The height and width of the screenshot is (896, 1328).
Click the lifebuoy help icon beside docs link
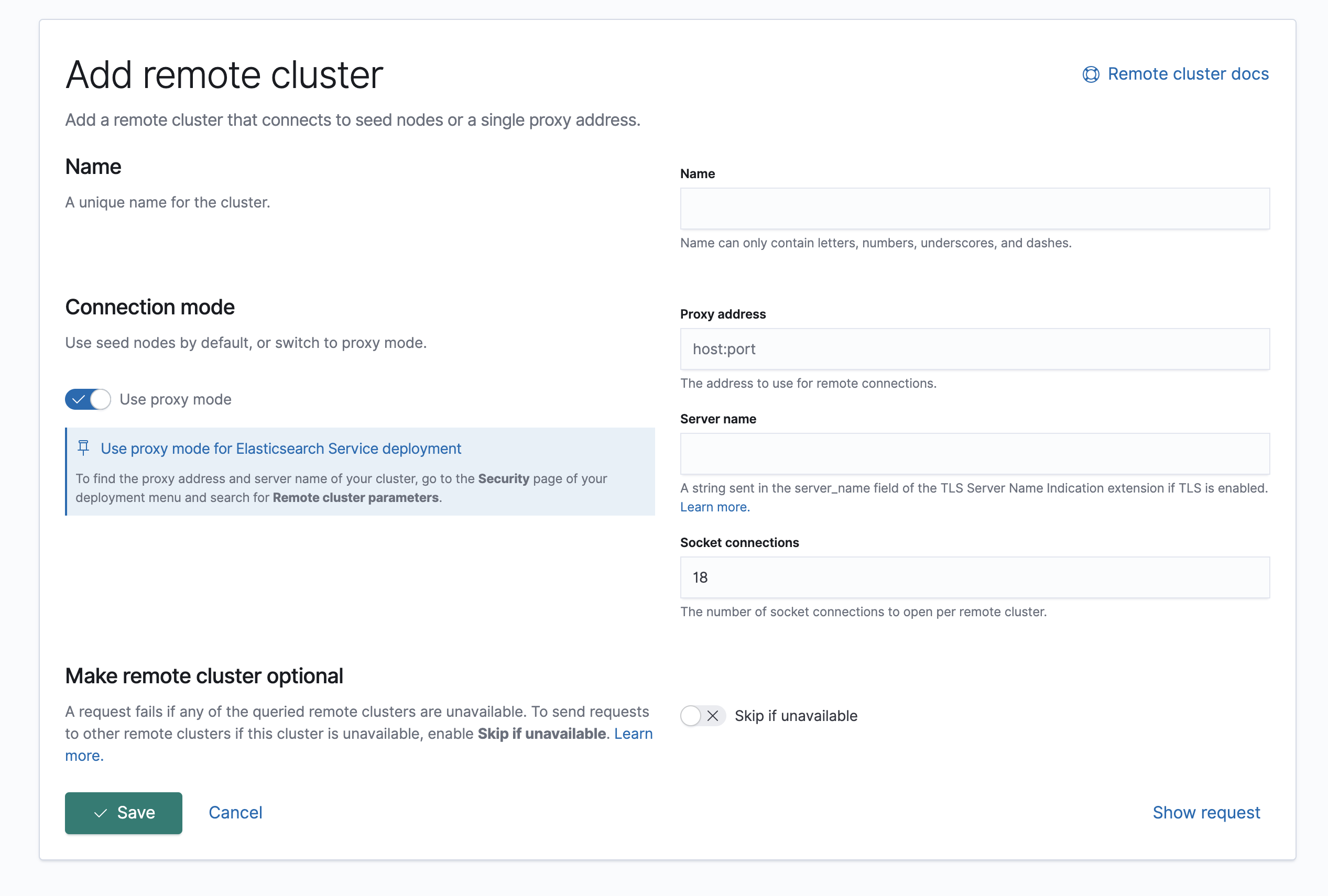1090,74
